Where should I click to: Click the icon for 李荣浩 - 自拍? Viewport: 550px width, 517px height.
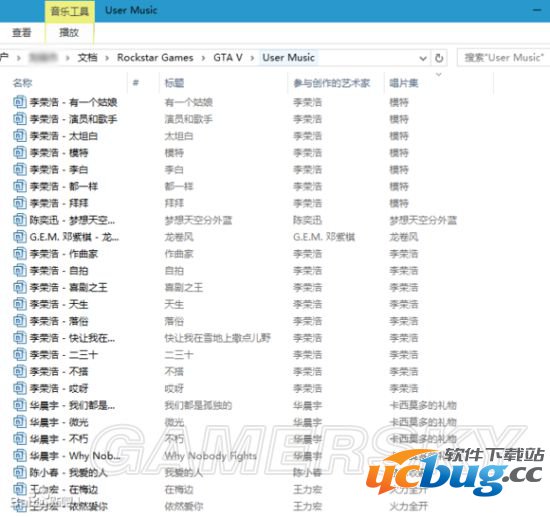[x=20, y=270]
